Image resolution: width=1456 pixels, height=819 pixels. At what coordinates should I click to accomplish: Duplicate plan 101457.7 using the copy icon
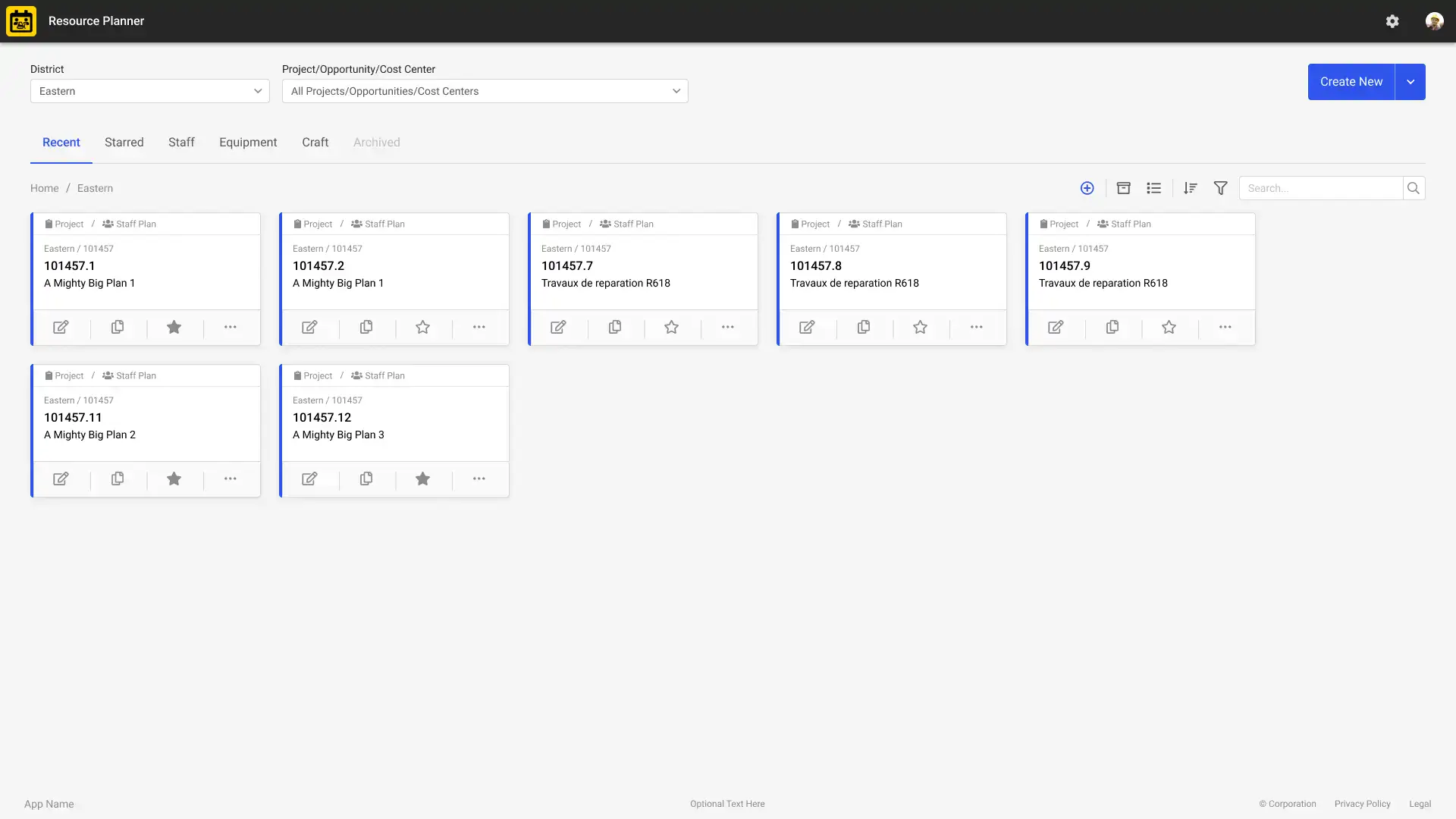(614, 327)
